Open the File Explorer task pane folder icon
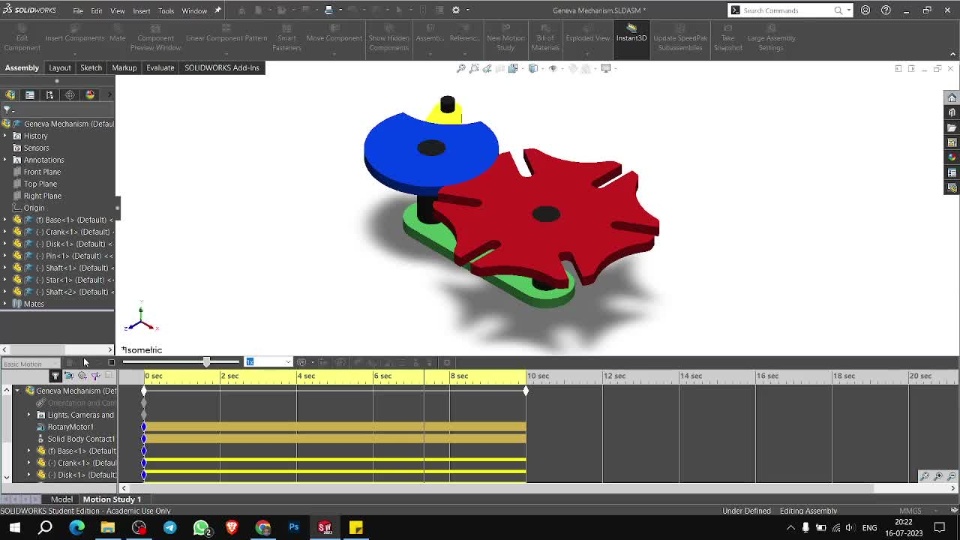Viewport: 960px width, 540px height. point(951,127)
